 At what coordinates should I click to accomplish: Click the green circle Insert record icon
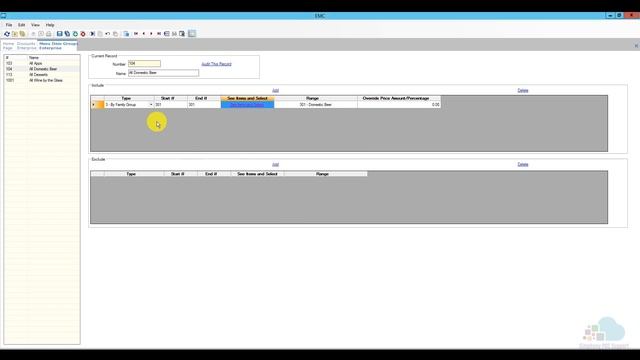point(75,34)
